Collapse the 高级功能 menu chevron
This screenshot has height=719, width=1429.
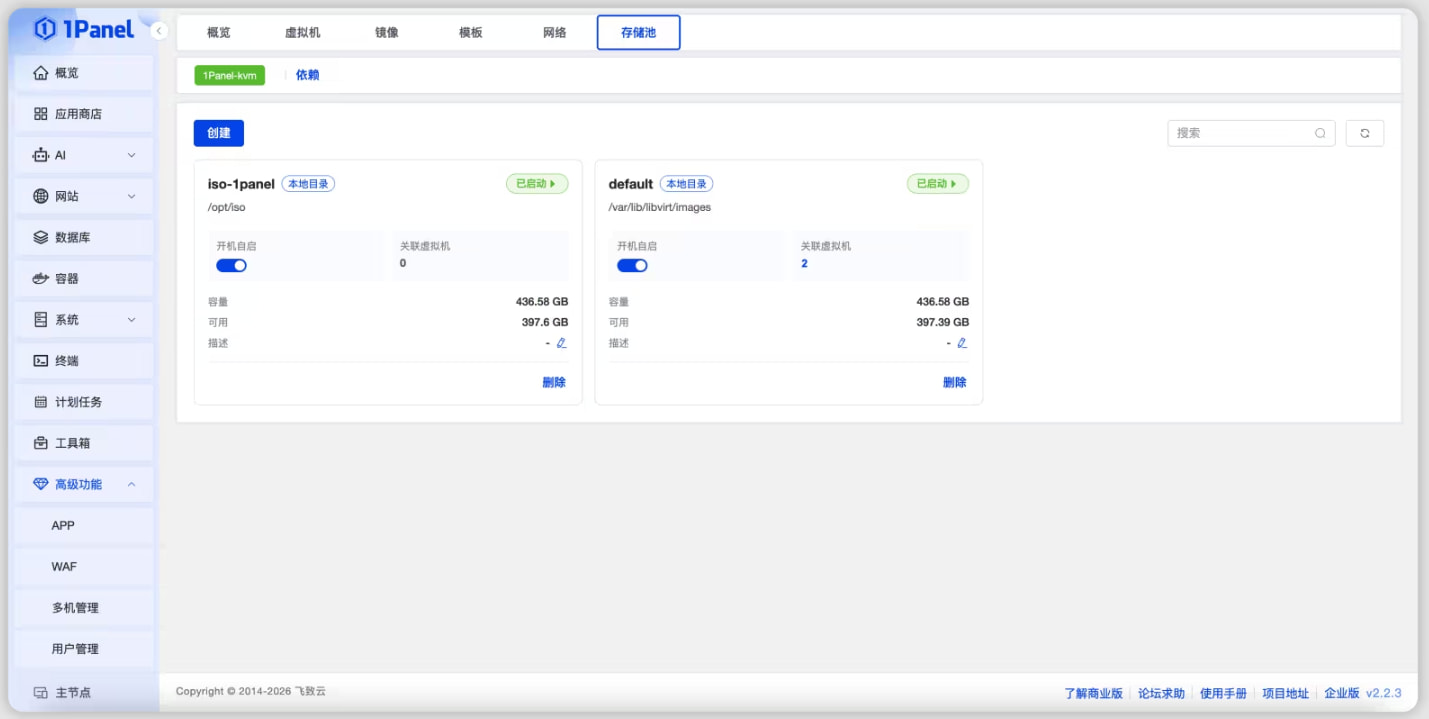coord(132,484)
